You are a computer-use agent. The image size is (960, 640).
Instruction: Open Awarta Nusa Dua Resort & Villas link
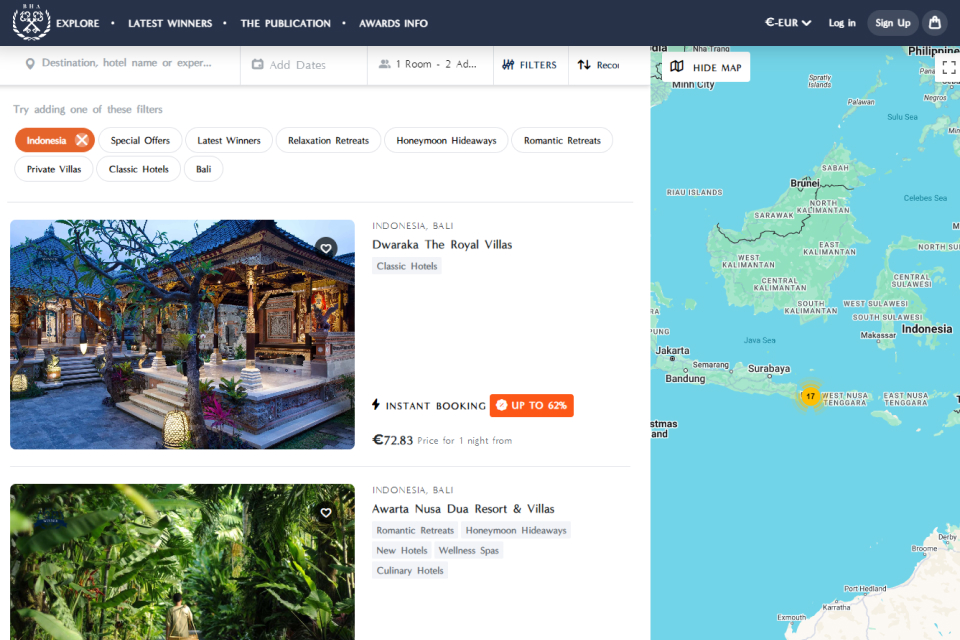click(x=463, y=509)
